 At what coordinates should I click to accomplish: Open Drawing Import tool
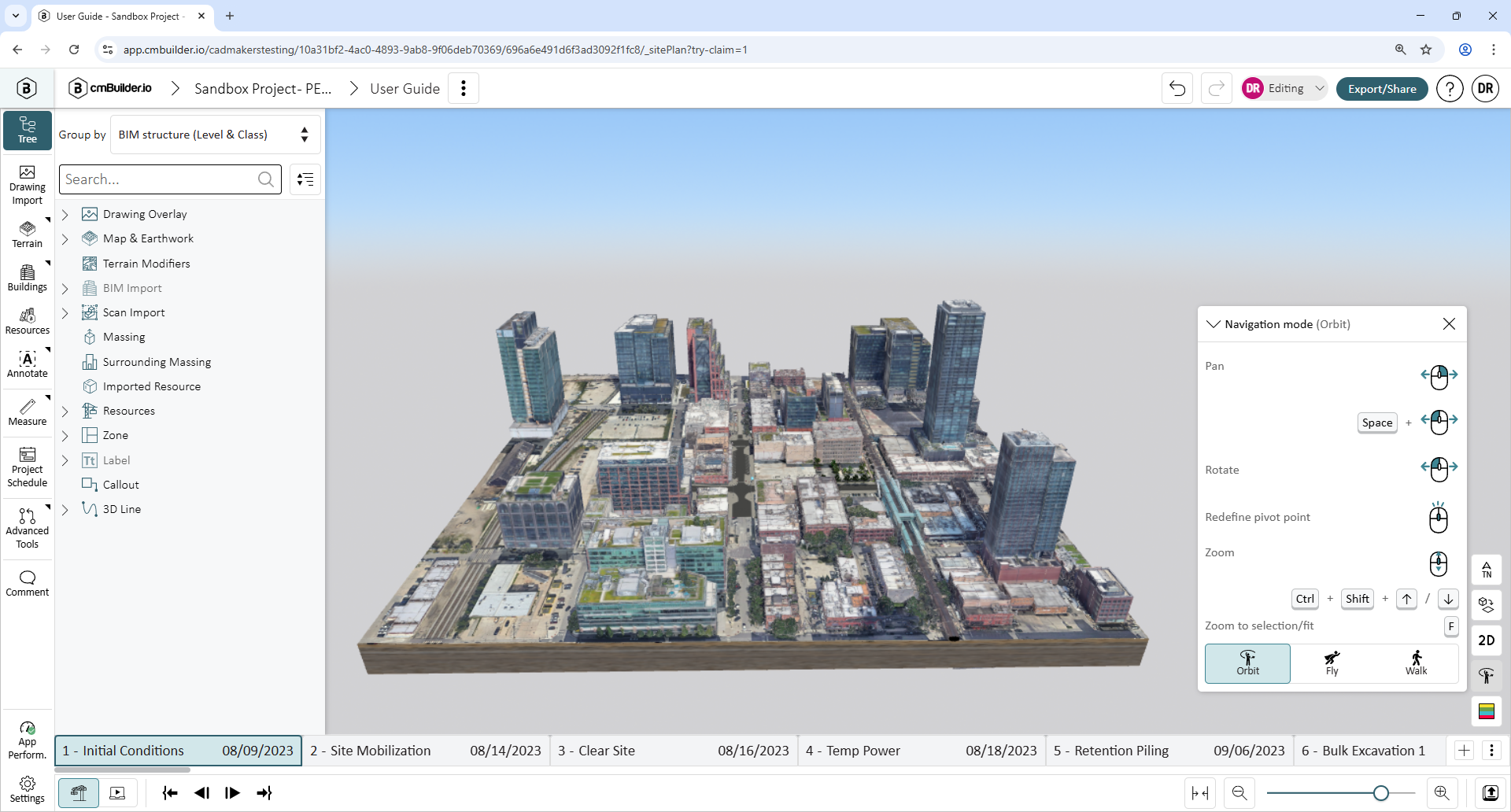pyautogui.click(x=28, y=186)
